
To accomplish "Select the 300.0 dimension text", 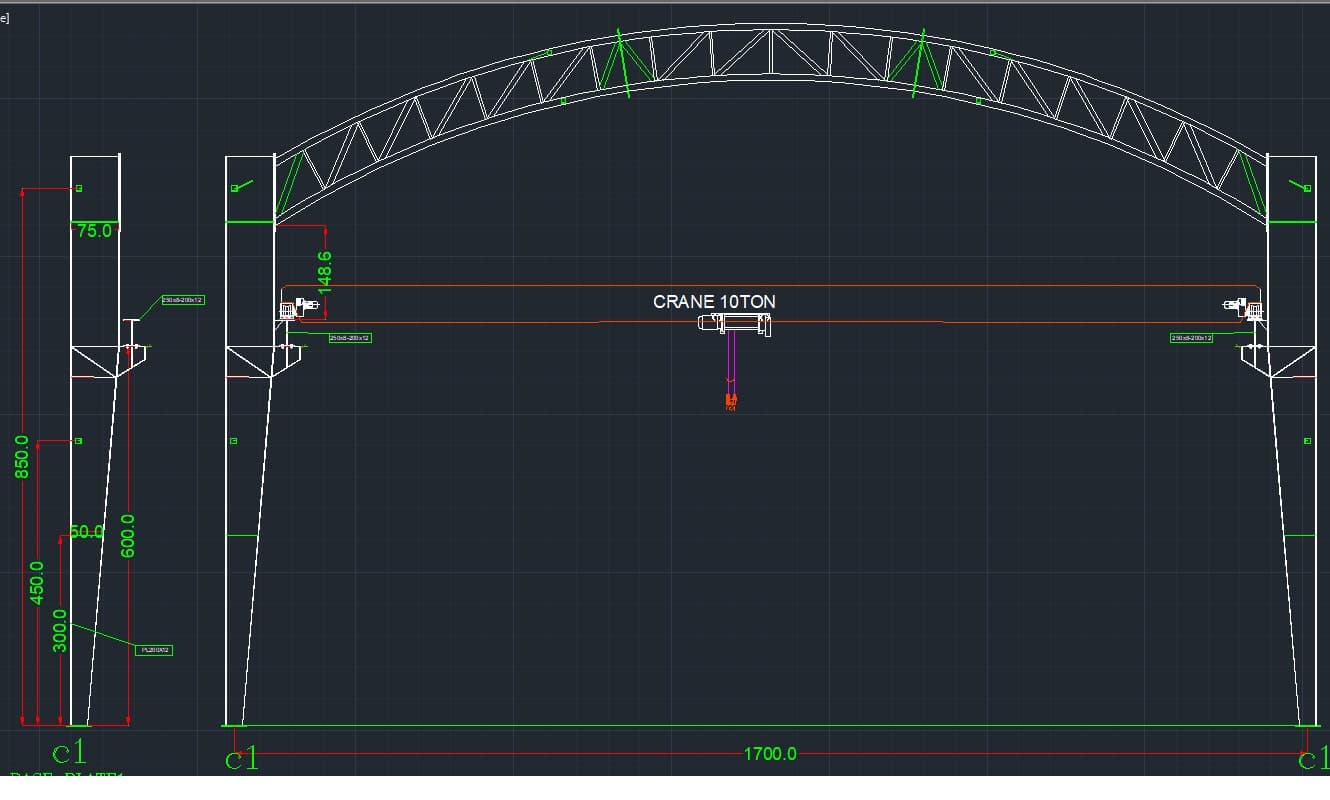I will (59, 630).
